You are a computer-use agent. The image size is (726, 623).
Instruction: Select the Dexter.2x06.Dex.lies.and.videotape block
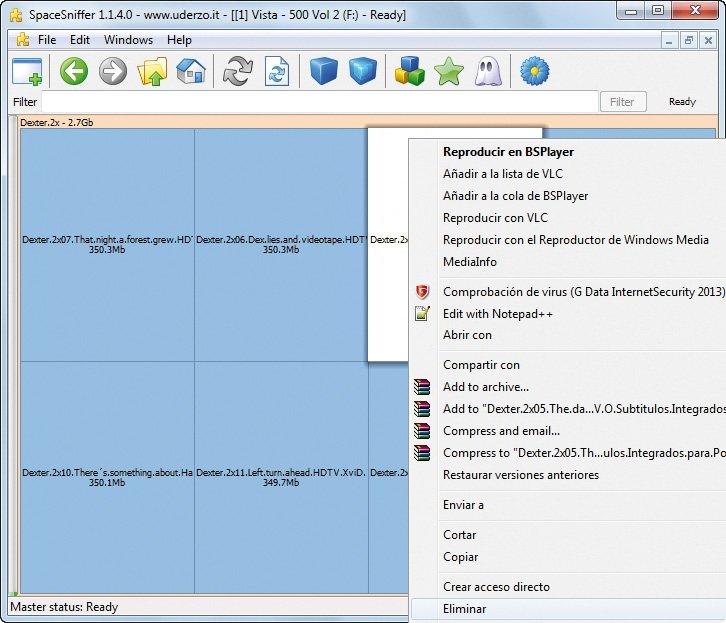(x=281, y=245)
